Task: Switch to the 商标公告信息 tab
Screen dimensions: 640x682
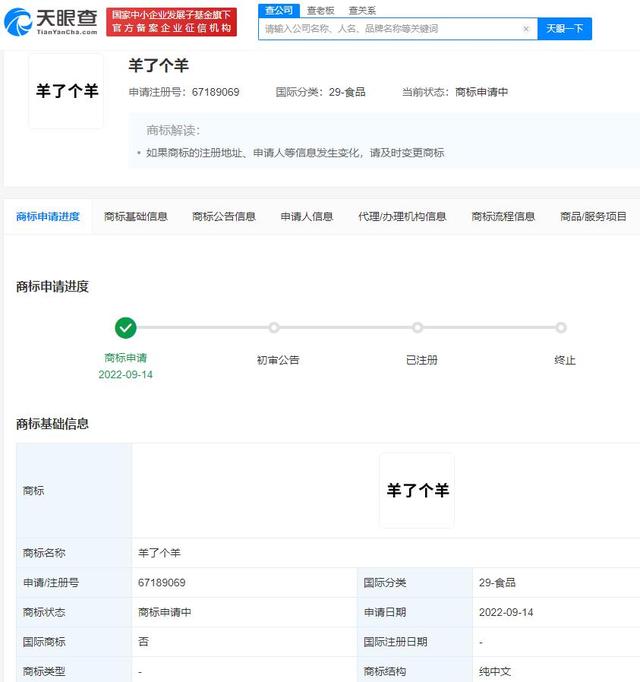Action: 224,217
